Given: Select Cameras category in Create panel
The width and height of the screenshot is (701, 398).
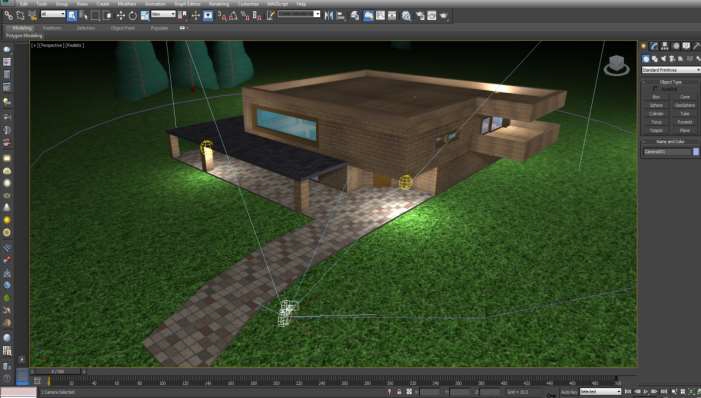Looking at the screenshot, I should [672, 59].
